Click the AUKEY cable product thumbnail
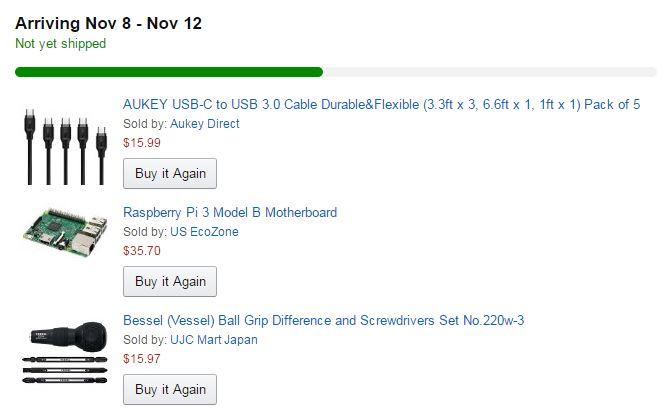 (65, 147)
